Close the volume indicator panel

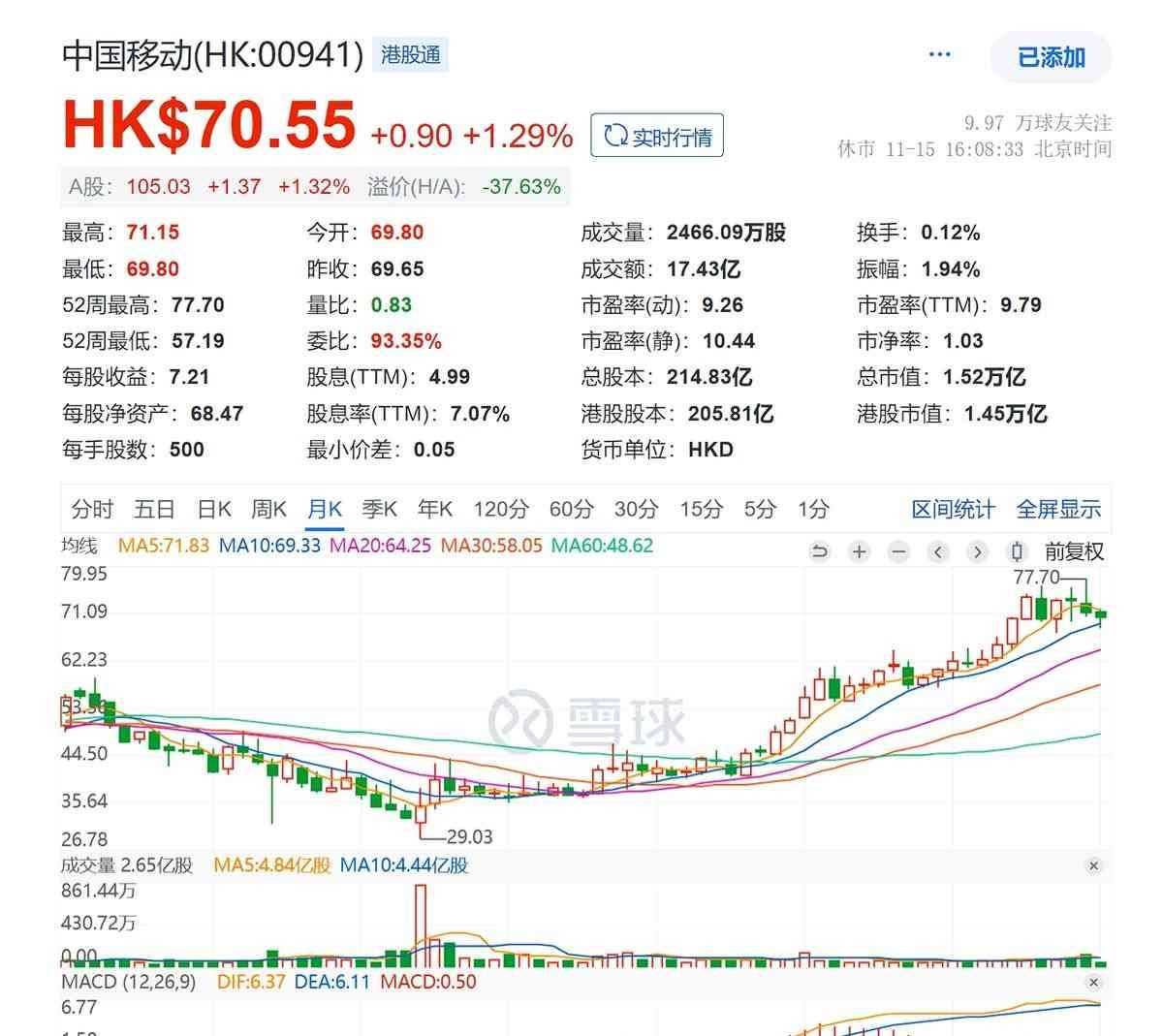point(1093,865)
